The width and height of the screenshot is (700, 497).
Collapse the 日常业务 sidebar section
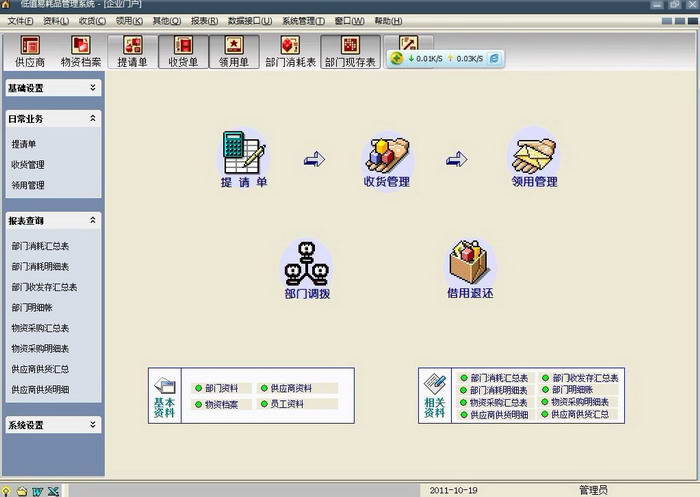pos(93,118)
